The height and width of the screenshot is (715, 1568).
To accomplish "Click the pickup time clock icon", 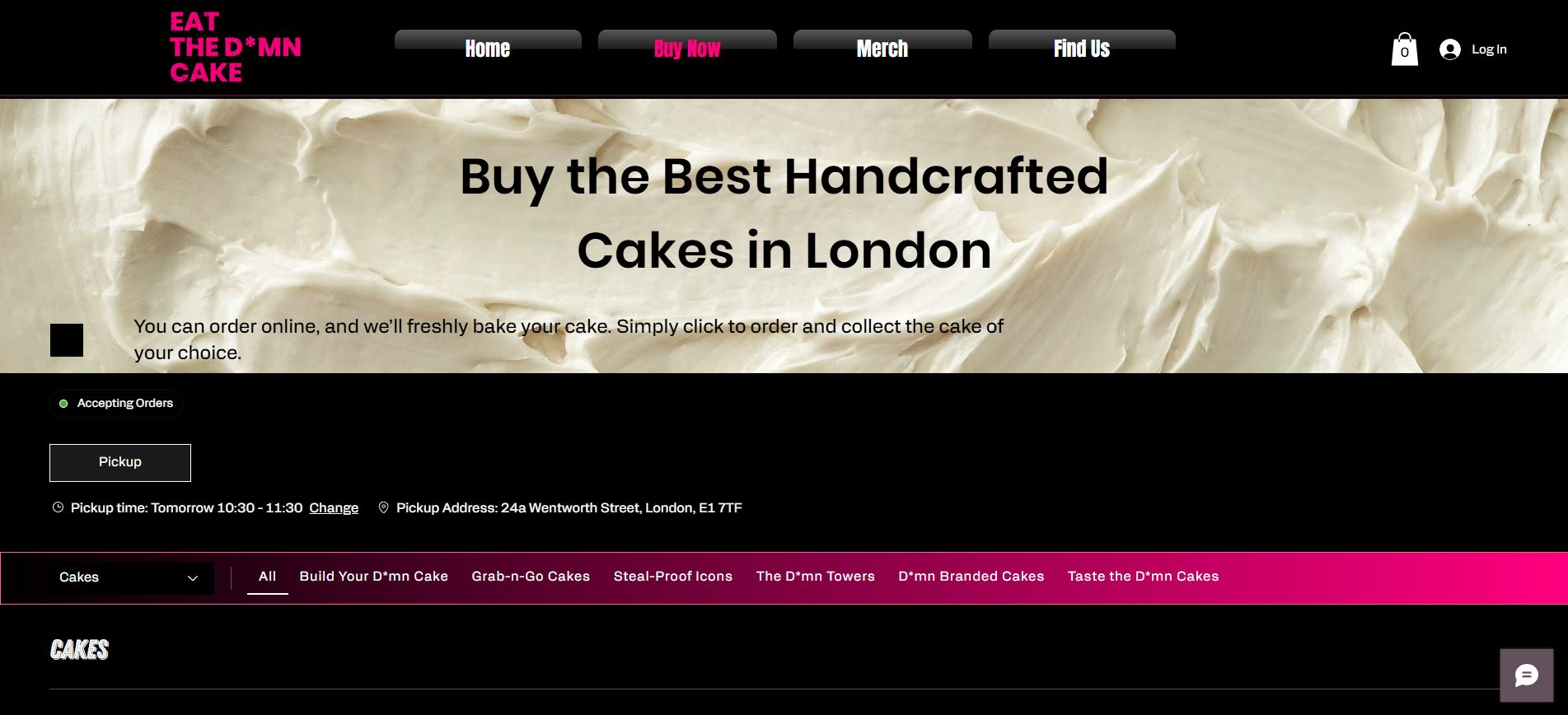I will 58,507.
